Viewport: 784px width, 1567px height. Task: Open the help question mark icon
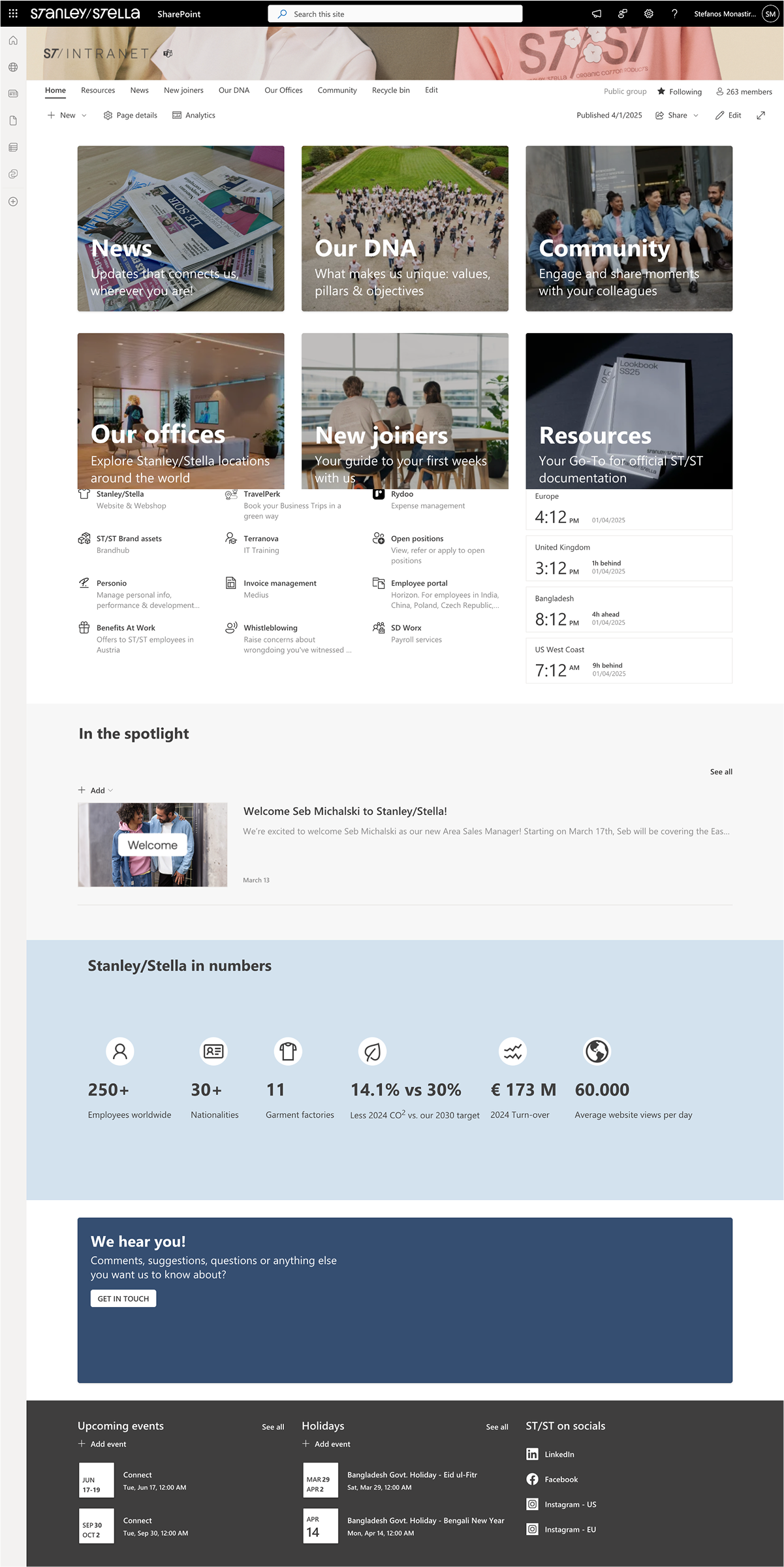[x=674, y=14]
